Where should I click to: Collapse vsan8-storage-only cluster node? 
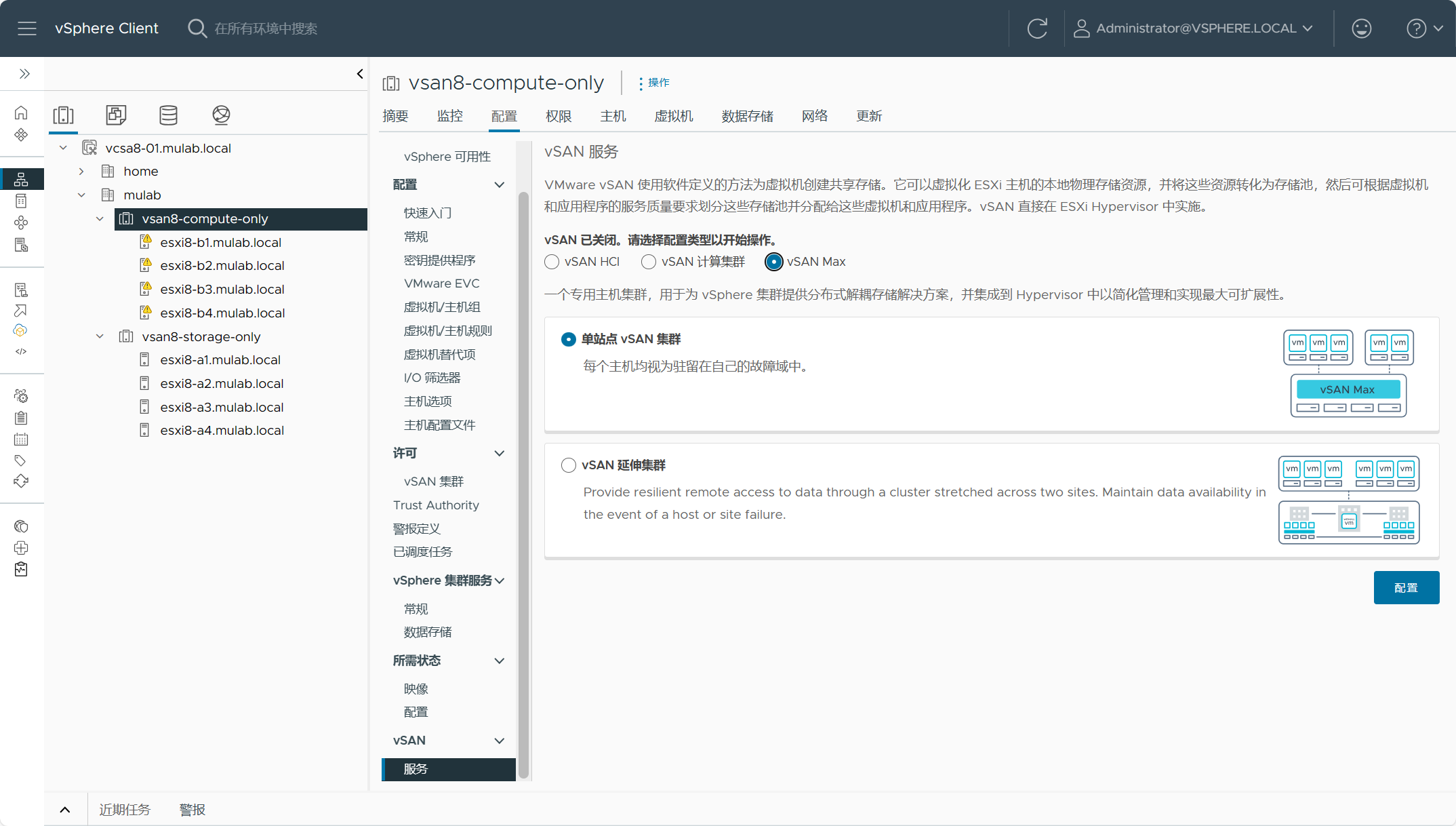click(100, 336)
